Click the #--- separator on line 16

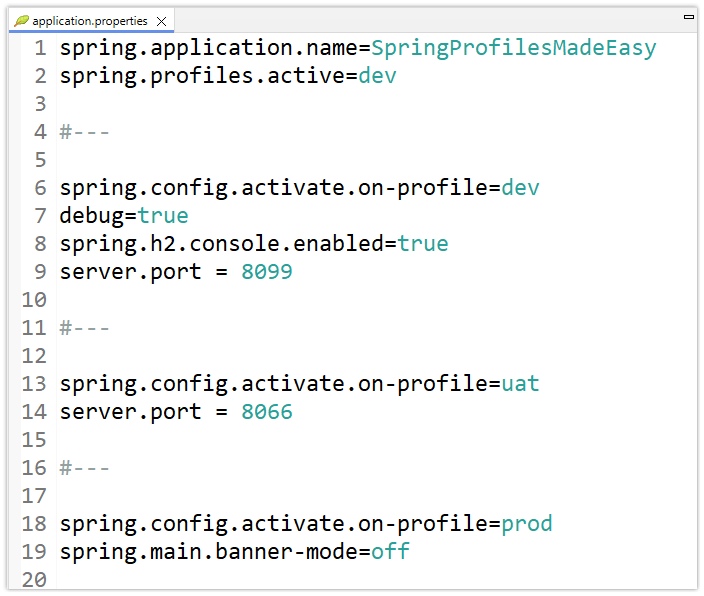click(84, 468)
